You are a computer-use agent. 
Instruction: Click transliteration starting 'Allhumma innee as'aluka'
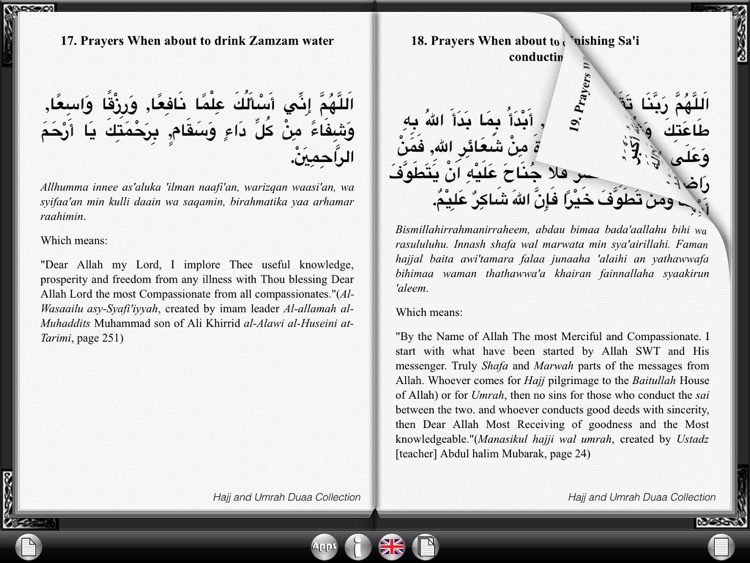tap(197, 201)
